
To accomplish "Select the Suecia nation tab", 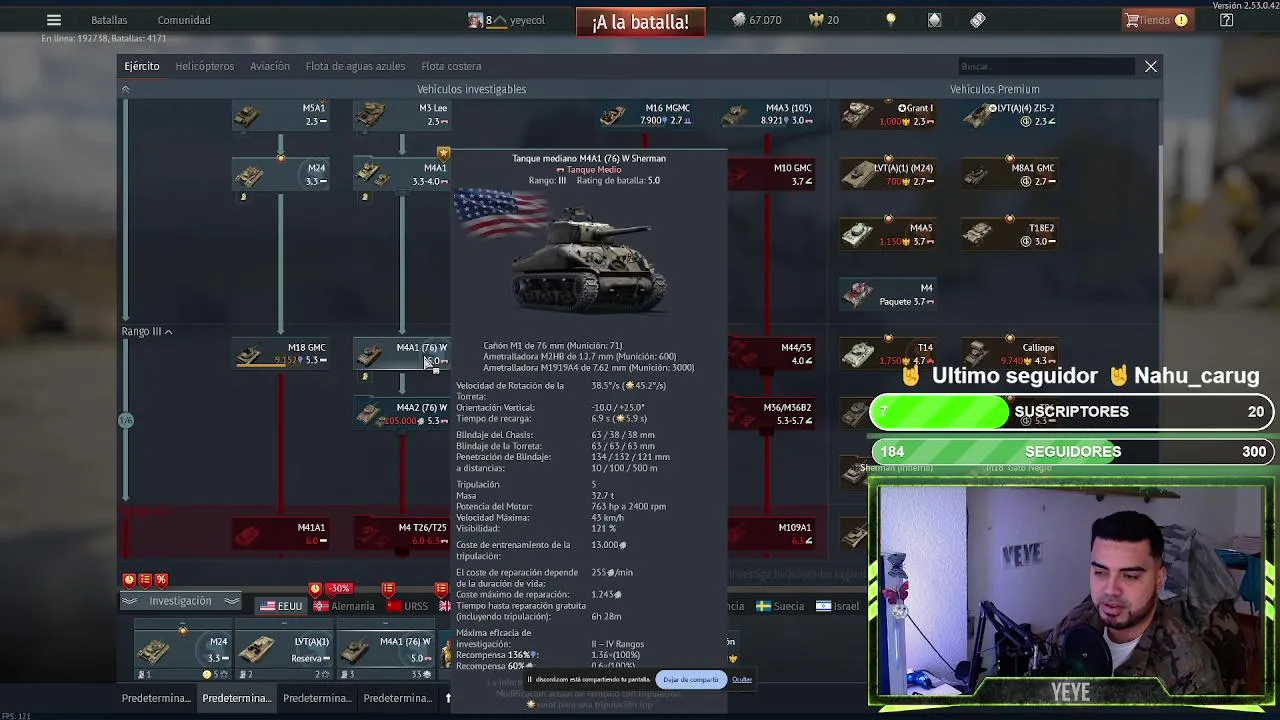I will coord(779,606).
